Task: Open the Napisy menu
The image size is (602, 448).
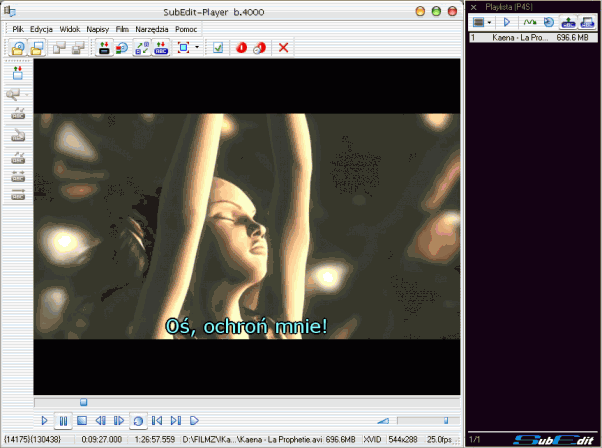Action: [98, 29]
